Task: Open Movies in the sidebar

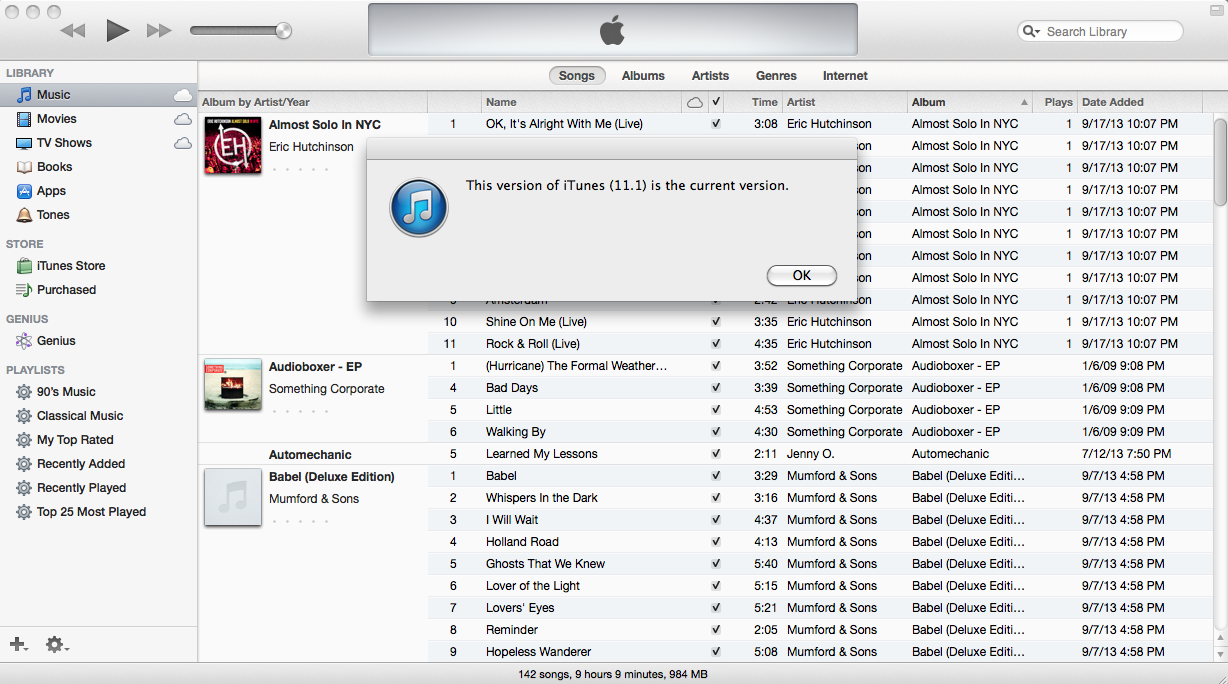Action: 57,119
